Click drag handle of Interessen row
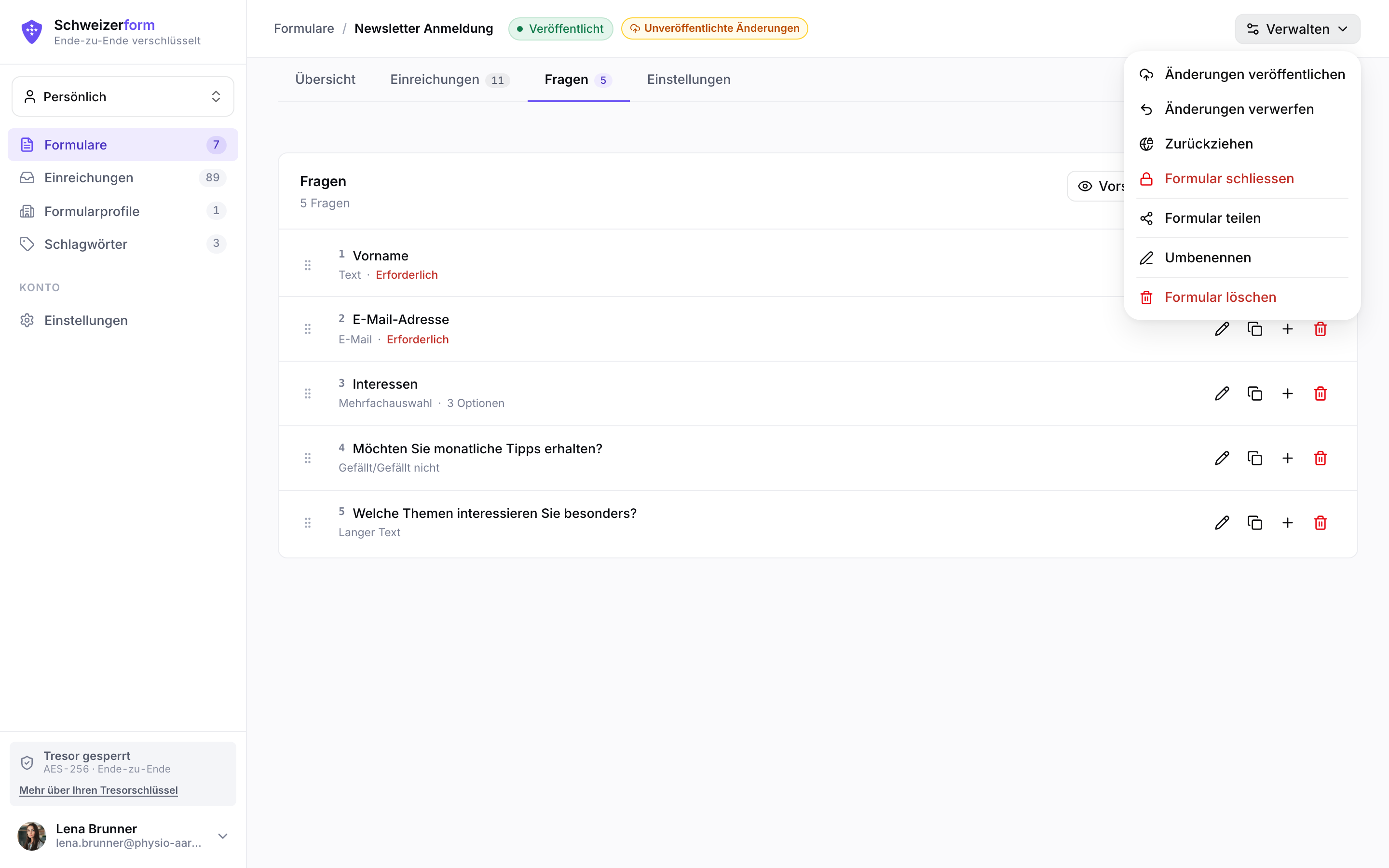 308,393
